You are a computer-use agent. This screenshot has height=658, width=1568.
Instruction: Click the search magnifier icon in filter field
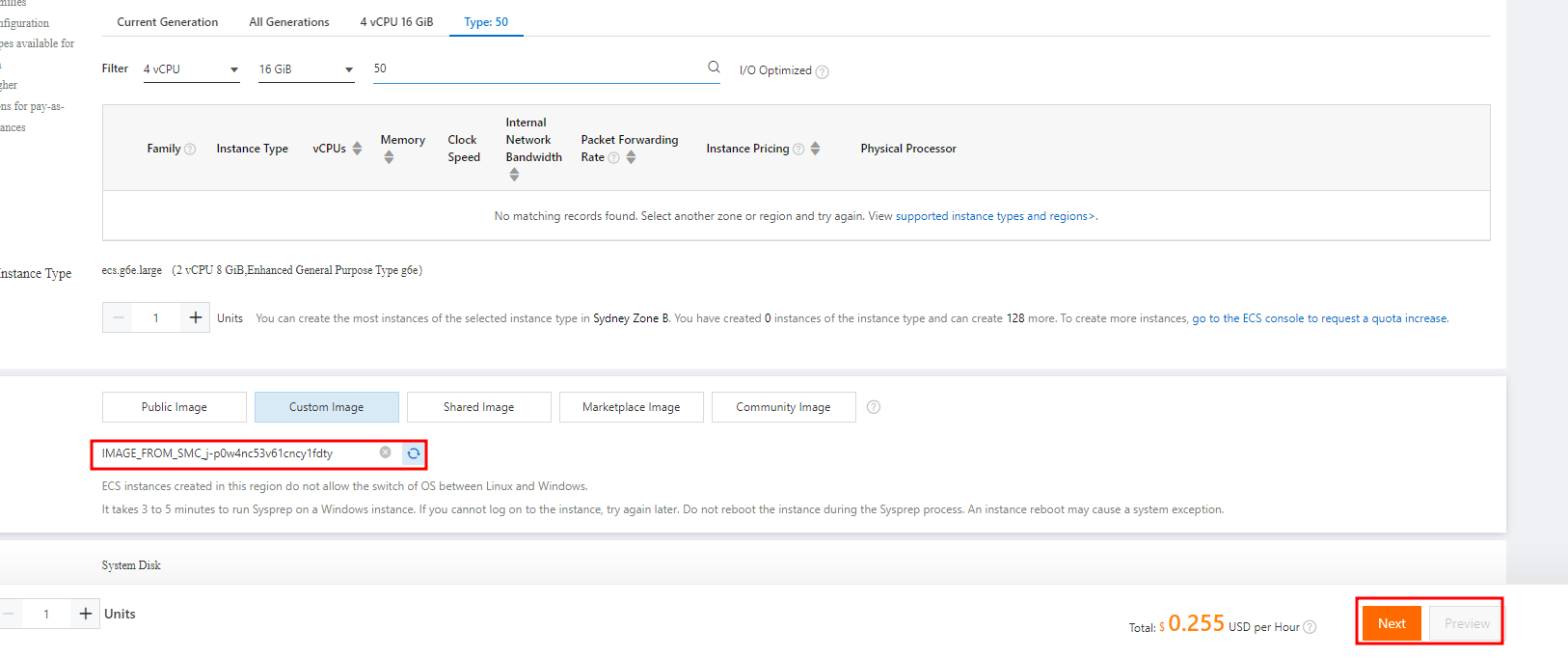point(714,68)
